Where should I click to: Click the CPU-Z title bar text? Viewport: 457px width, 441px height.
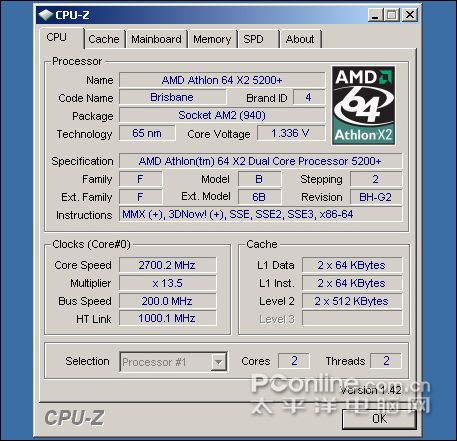point(72,15)
